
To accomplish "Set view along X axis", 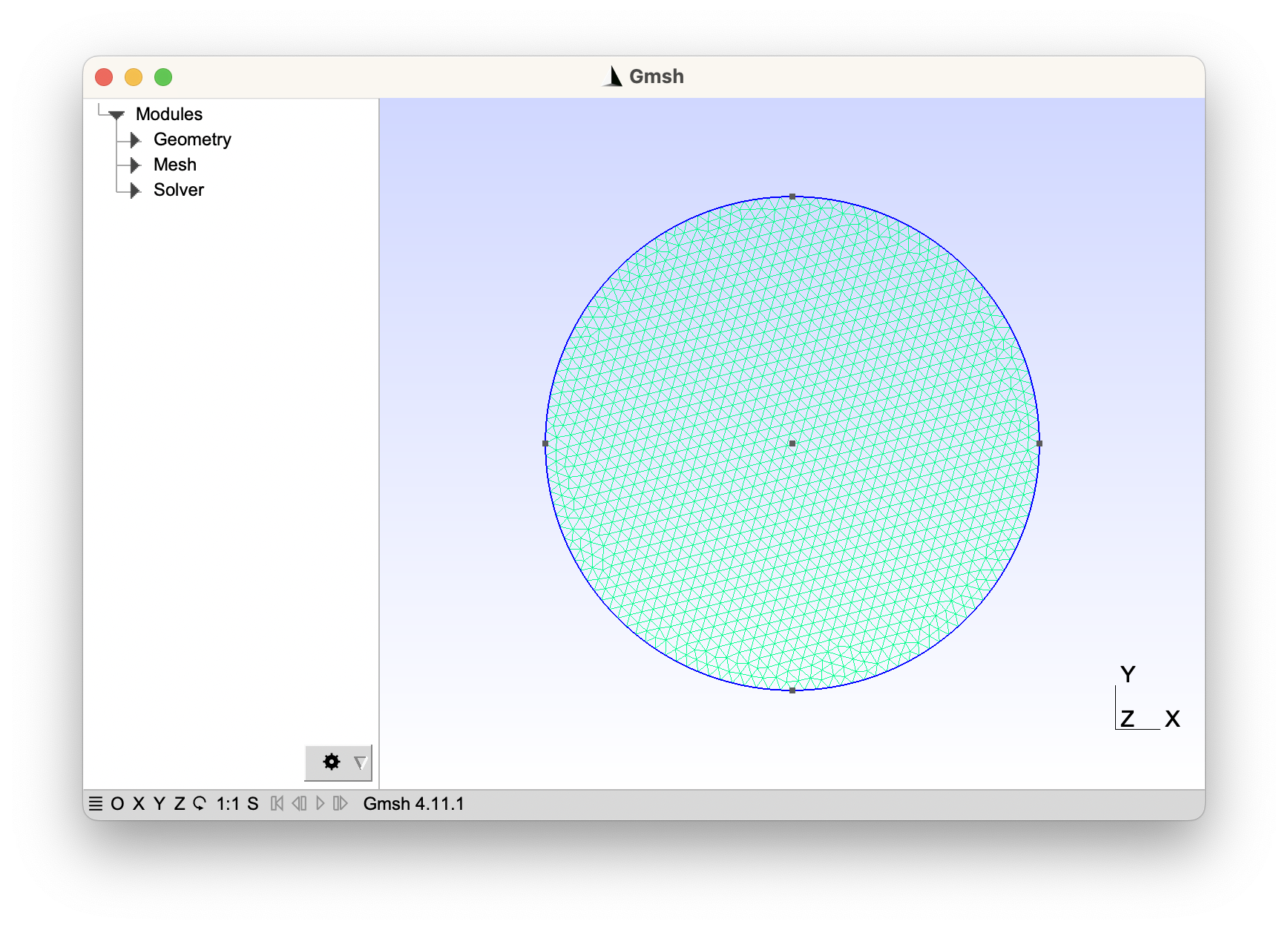I will 138,804.
